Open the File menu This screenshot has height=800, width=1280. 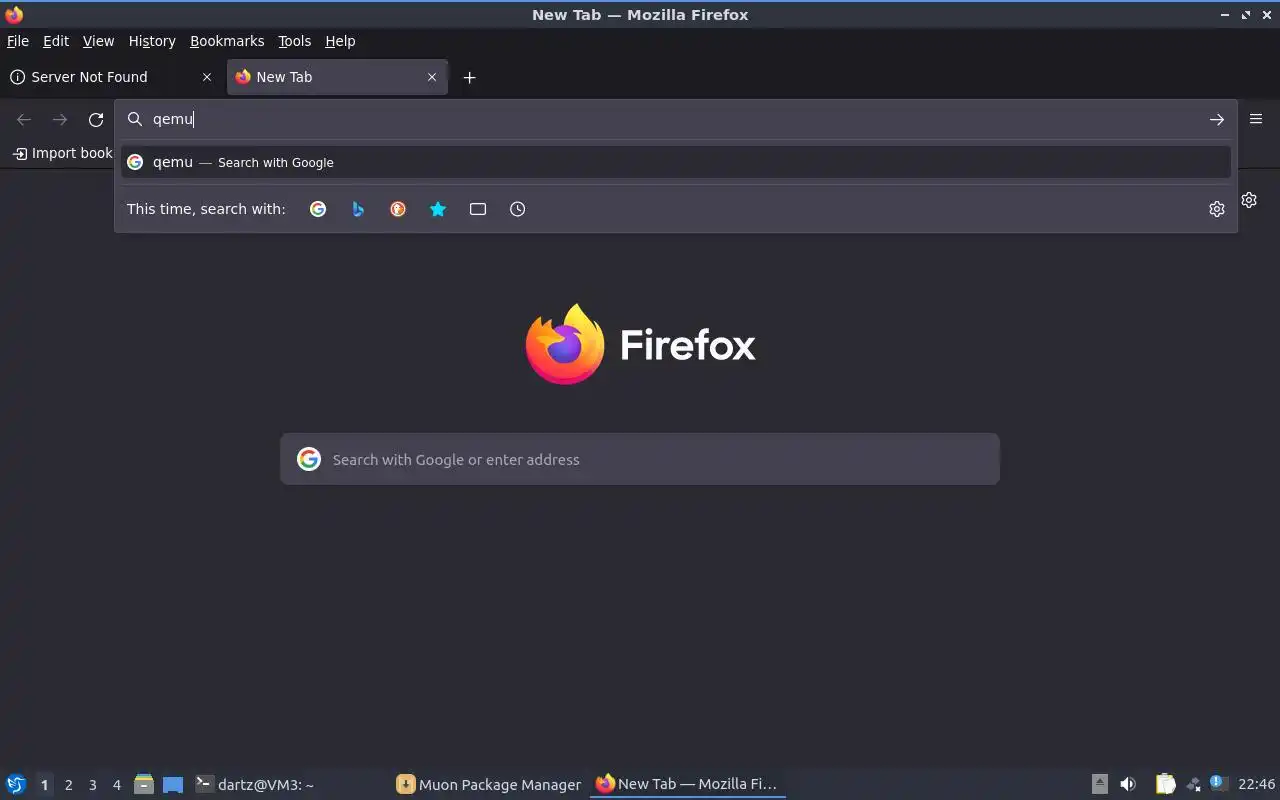point(18,41)
